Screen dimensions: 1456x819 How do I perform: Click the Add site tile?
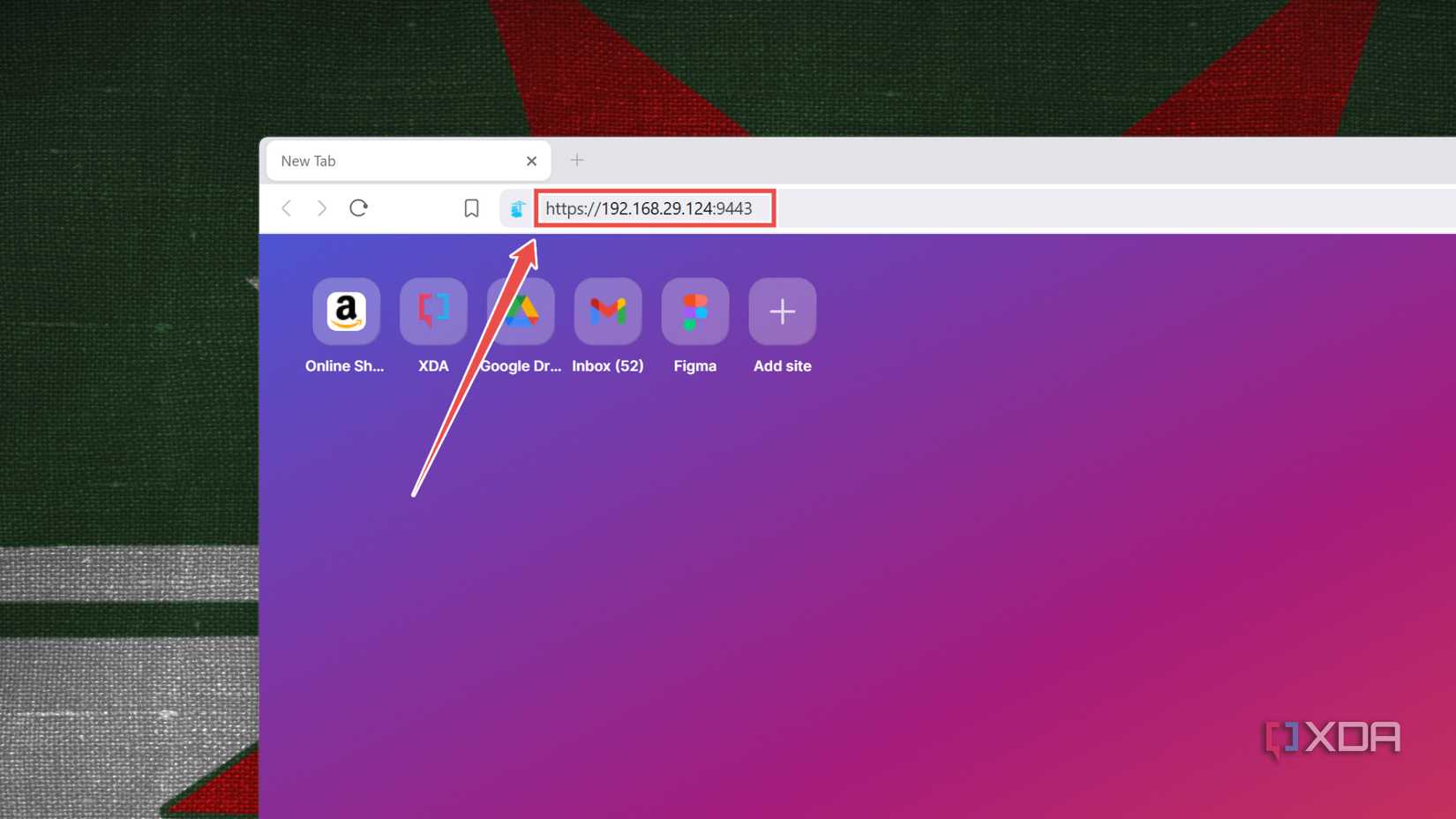click(x=782, y=311)
